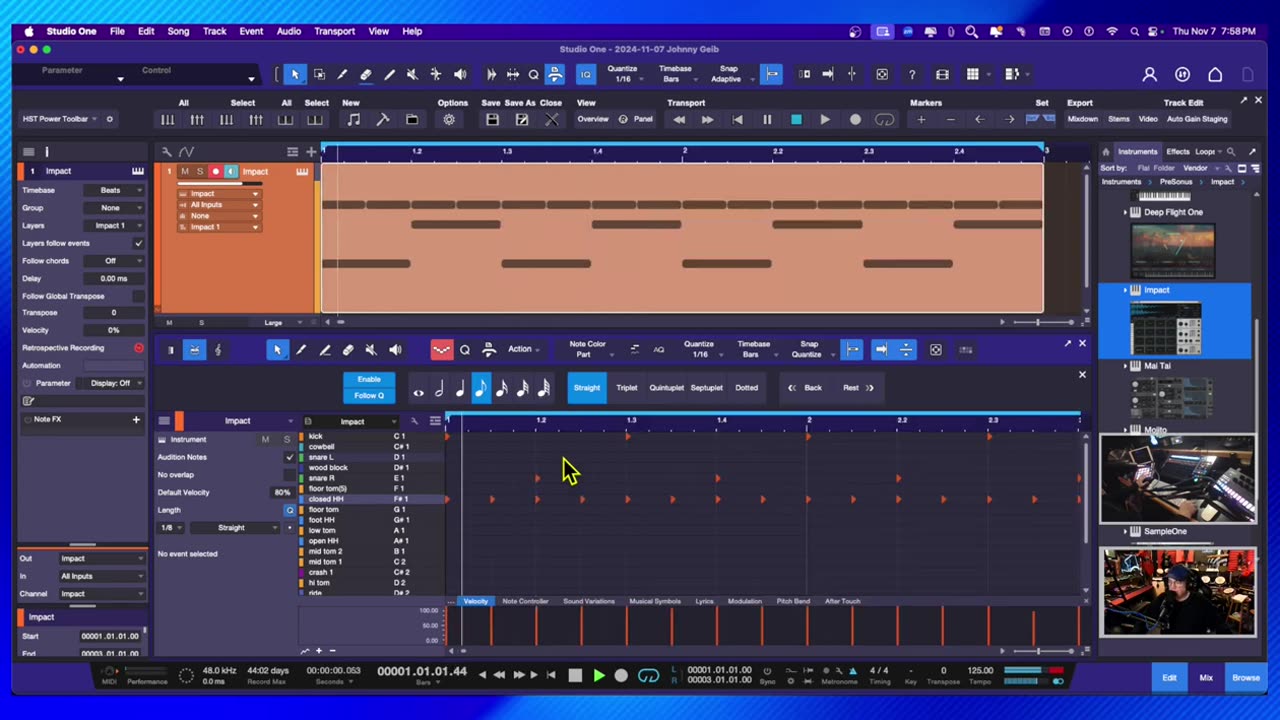This screenshot has height=720, width=1280.
Task: Select the Eraser tool in the top toolbar
Action: pyautogui.click(x=366, y=74)
